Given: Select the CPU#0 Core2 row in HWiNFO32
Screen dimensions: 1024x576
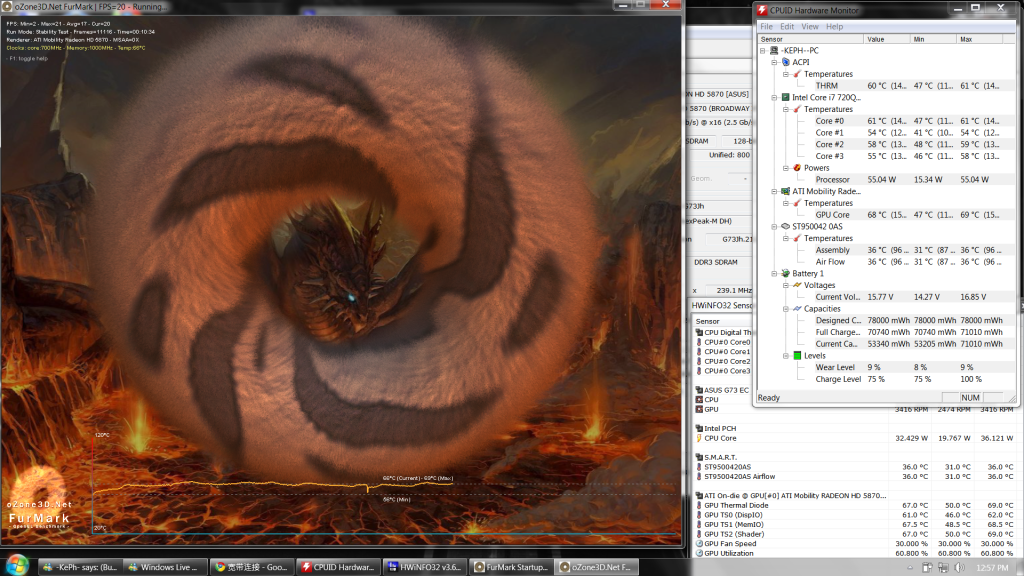Looking at the screenshot, I should [x=724, y=361].
